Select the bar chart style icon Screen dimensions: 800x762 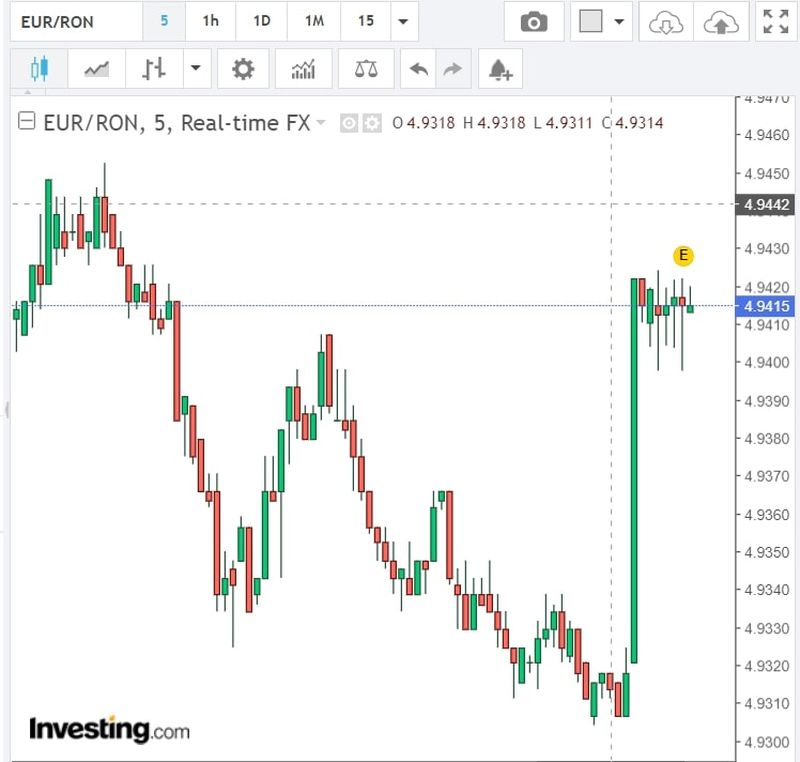point(154,69)
